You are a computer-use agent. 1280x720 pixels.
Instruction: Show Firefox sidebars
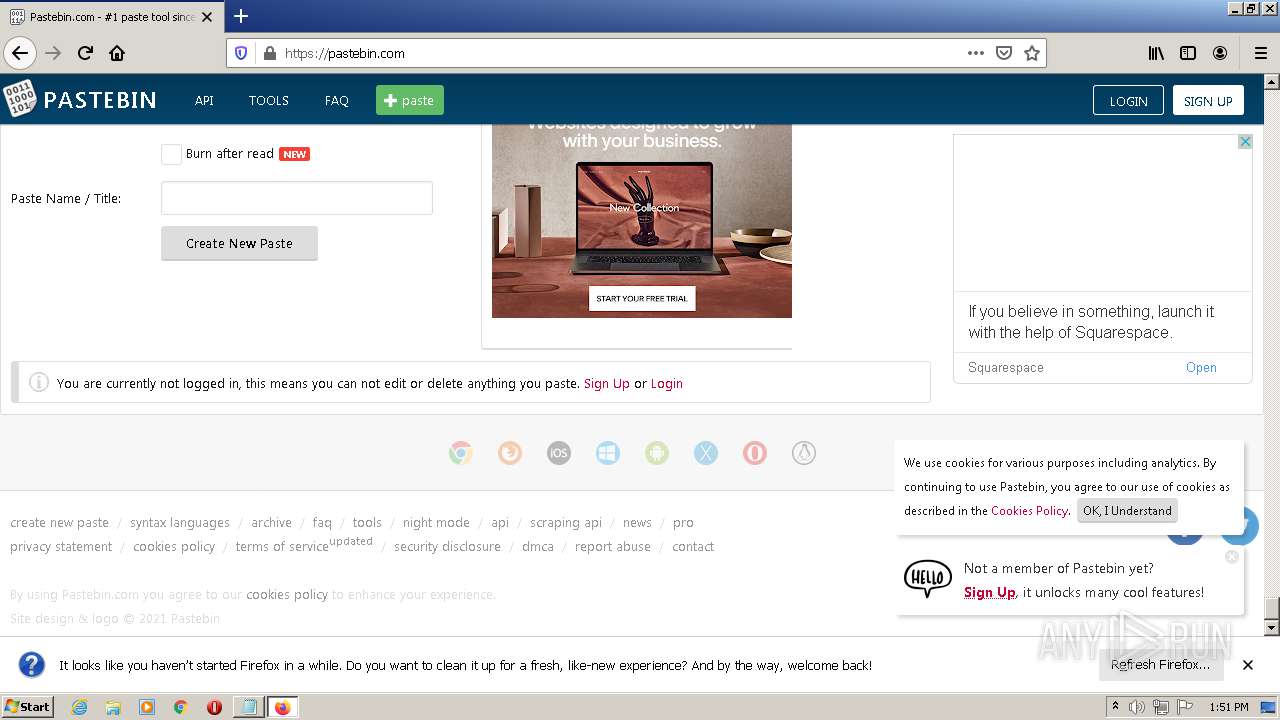(1188, 53)
